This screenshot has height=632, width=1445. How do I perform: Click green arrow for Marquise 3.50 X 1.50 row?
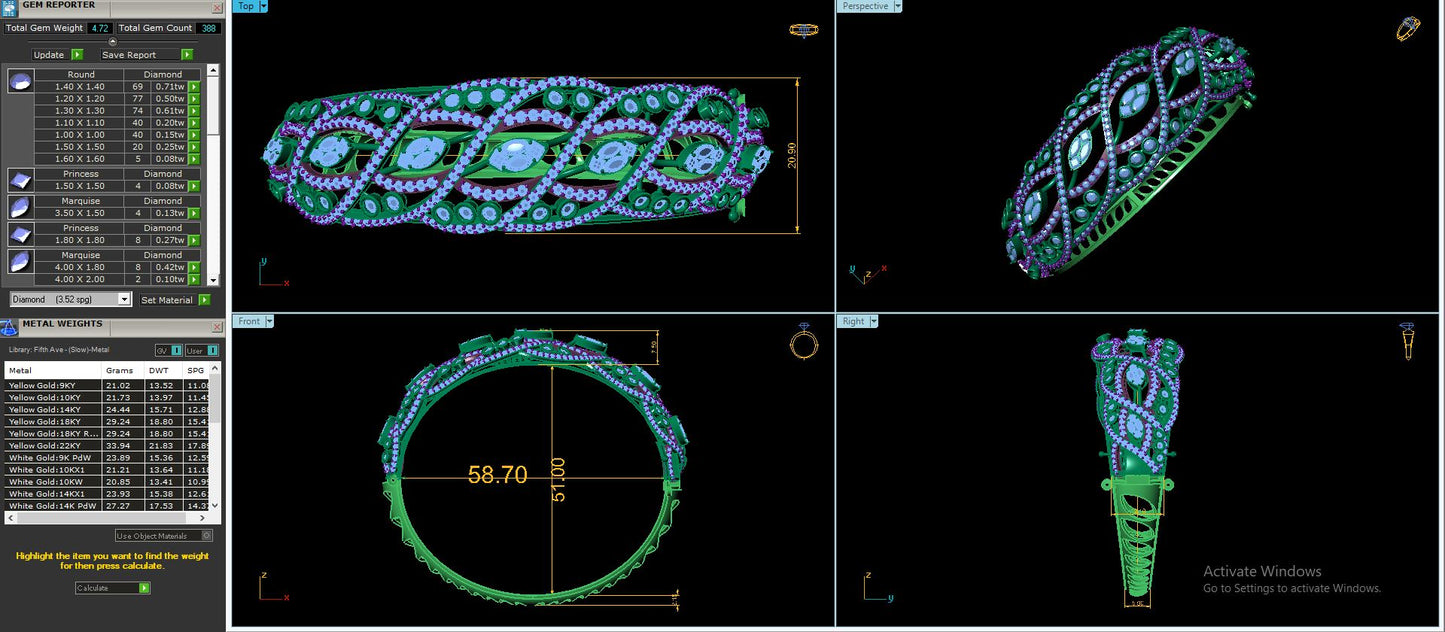pos(194,213)
